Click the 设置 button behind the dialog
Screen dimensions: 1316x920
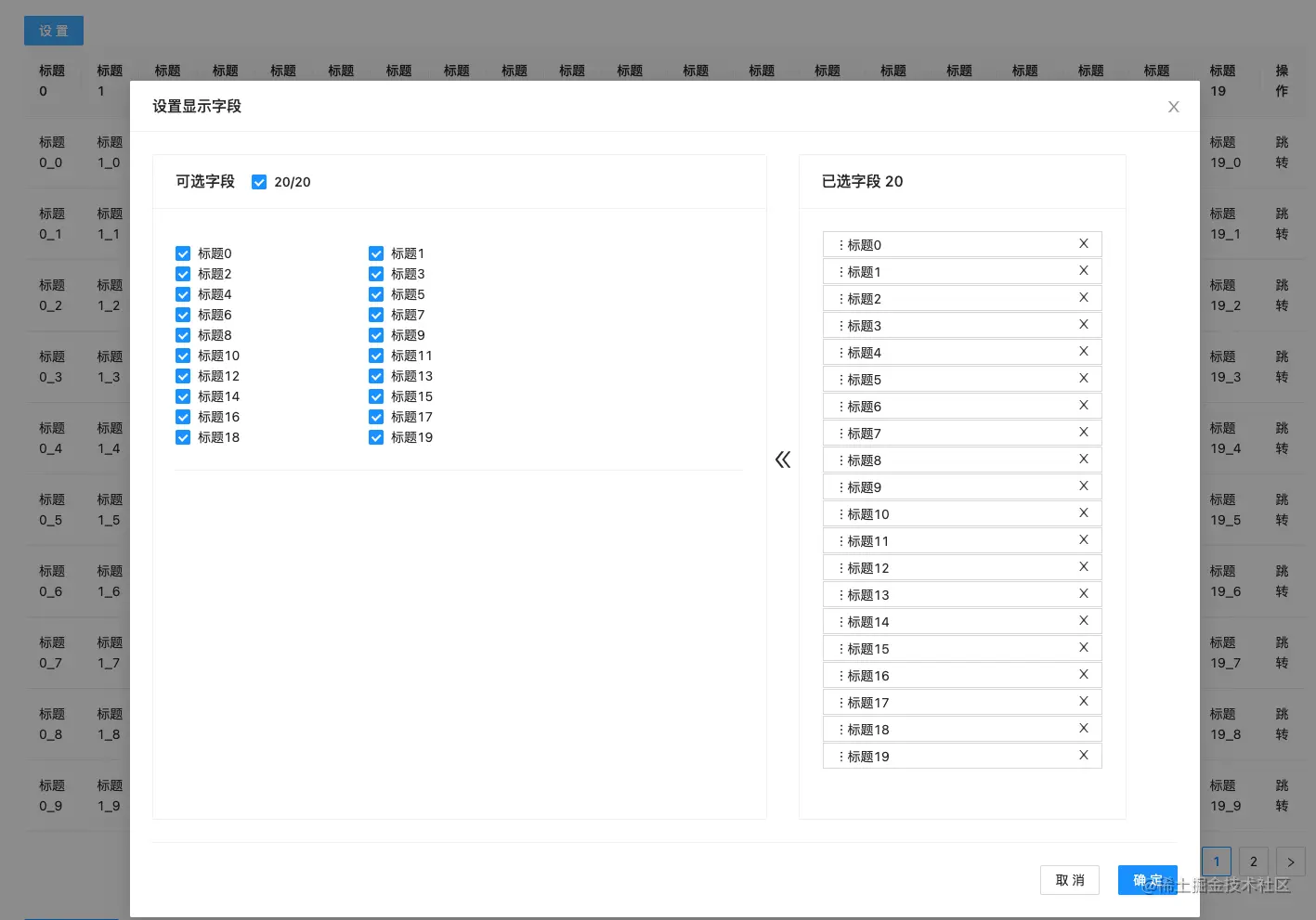tap(54, 31)
